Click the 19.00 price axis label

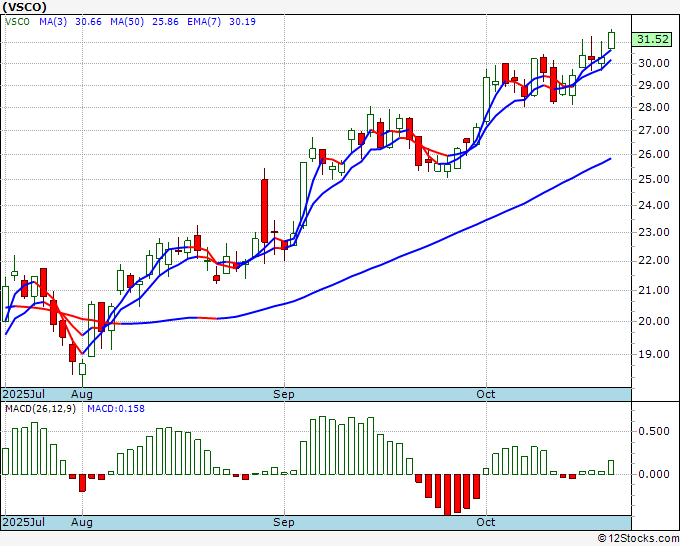(653, 354)
